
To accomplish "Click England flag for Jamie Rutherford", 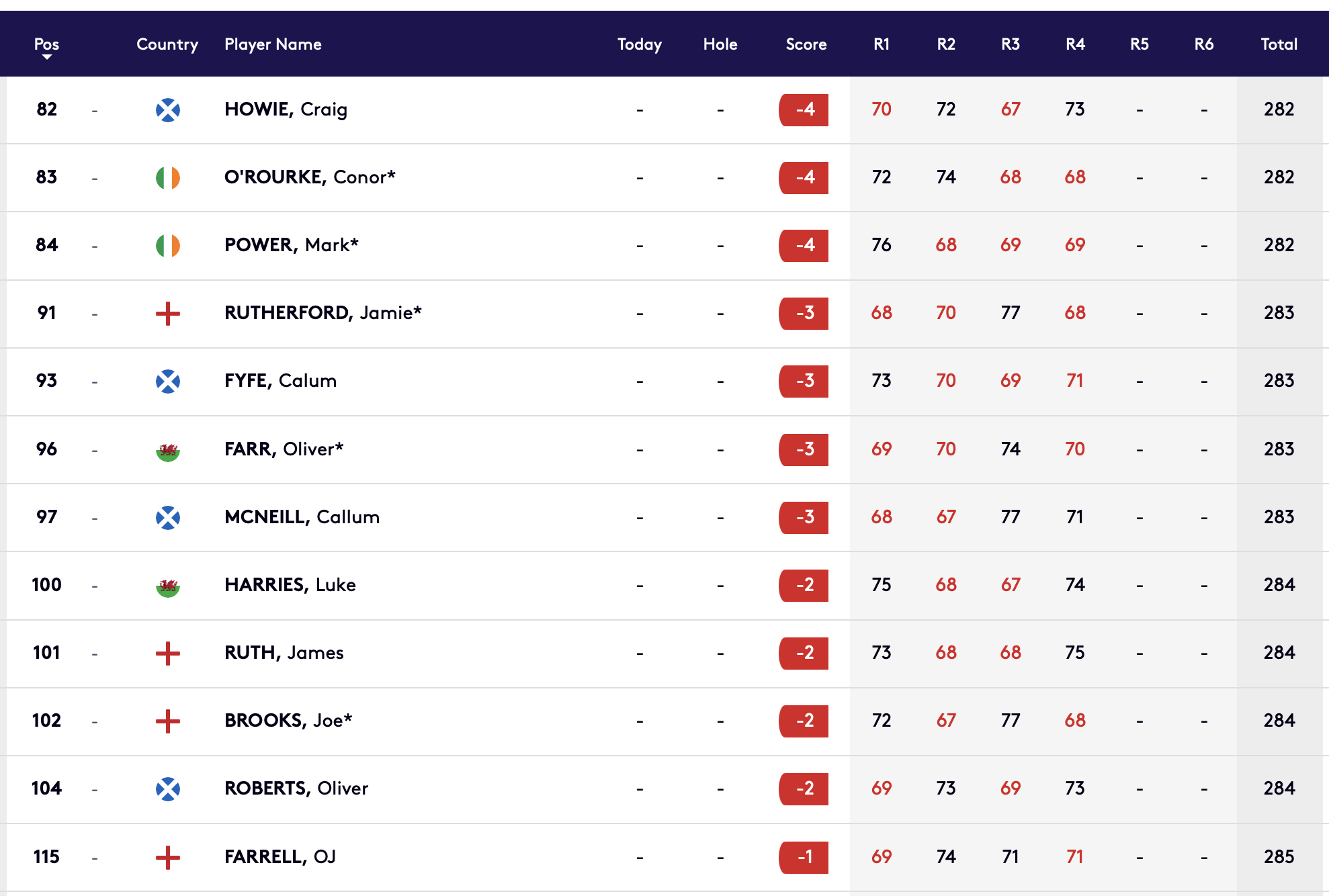I will click(167, 313).
